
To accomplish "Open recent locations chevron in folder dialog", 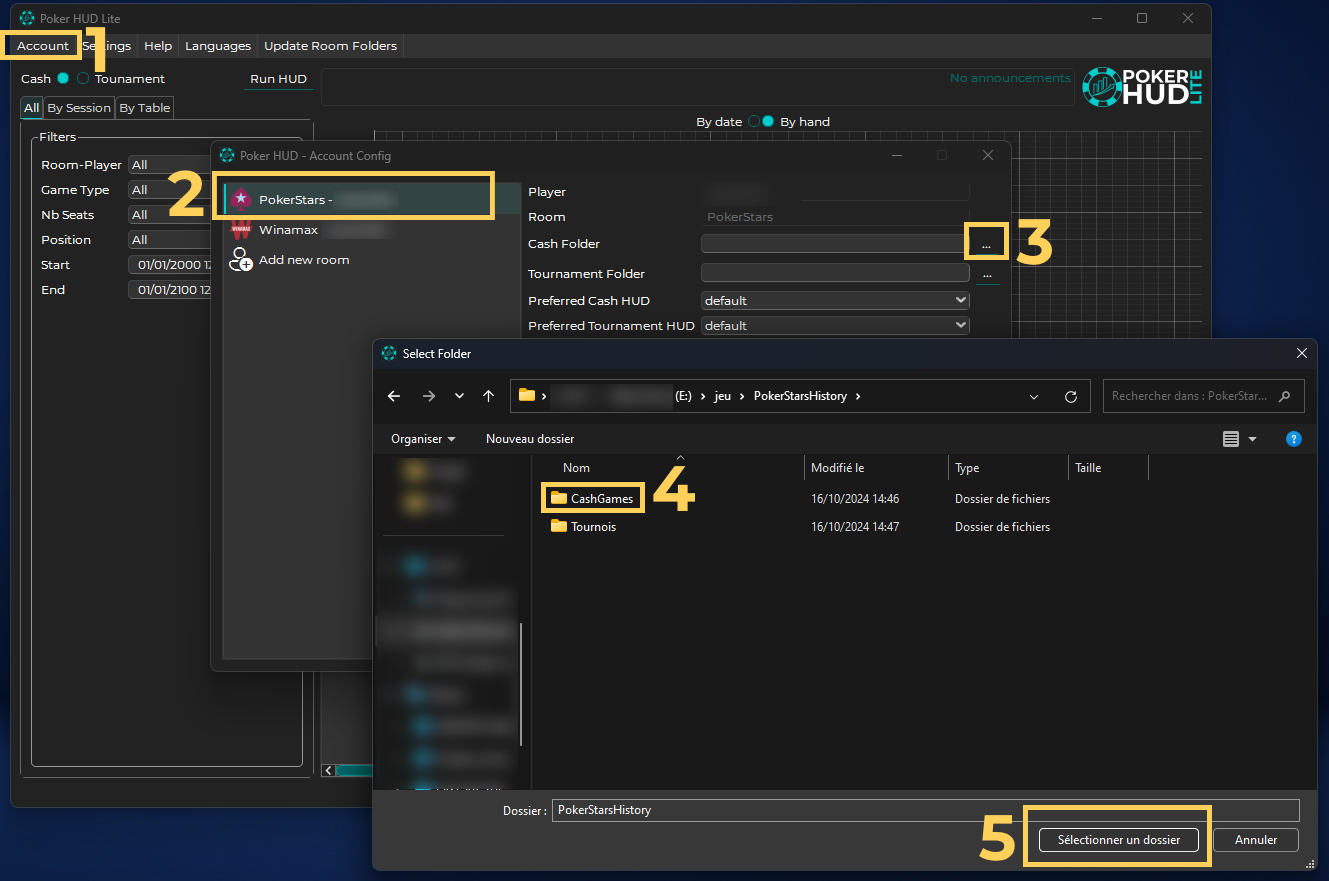I will coord(459,396).
